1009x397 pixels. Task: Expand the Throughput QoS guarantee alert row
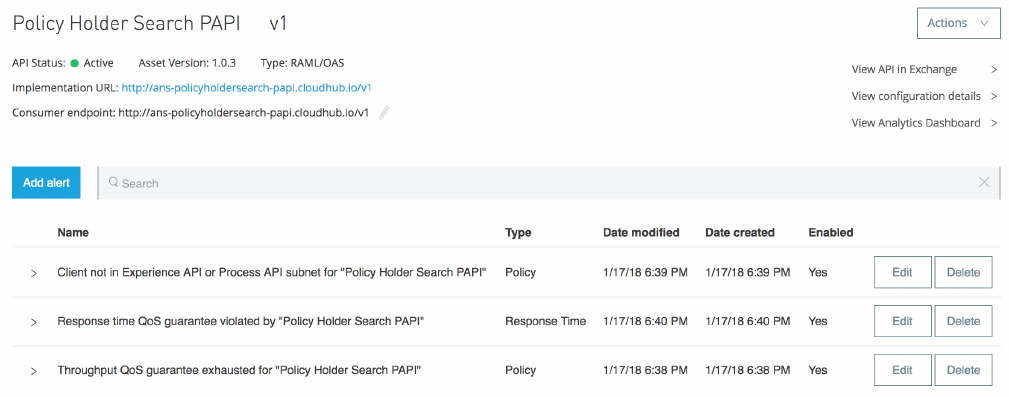pos(33,371)
